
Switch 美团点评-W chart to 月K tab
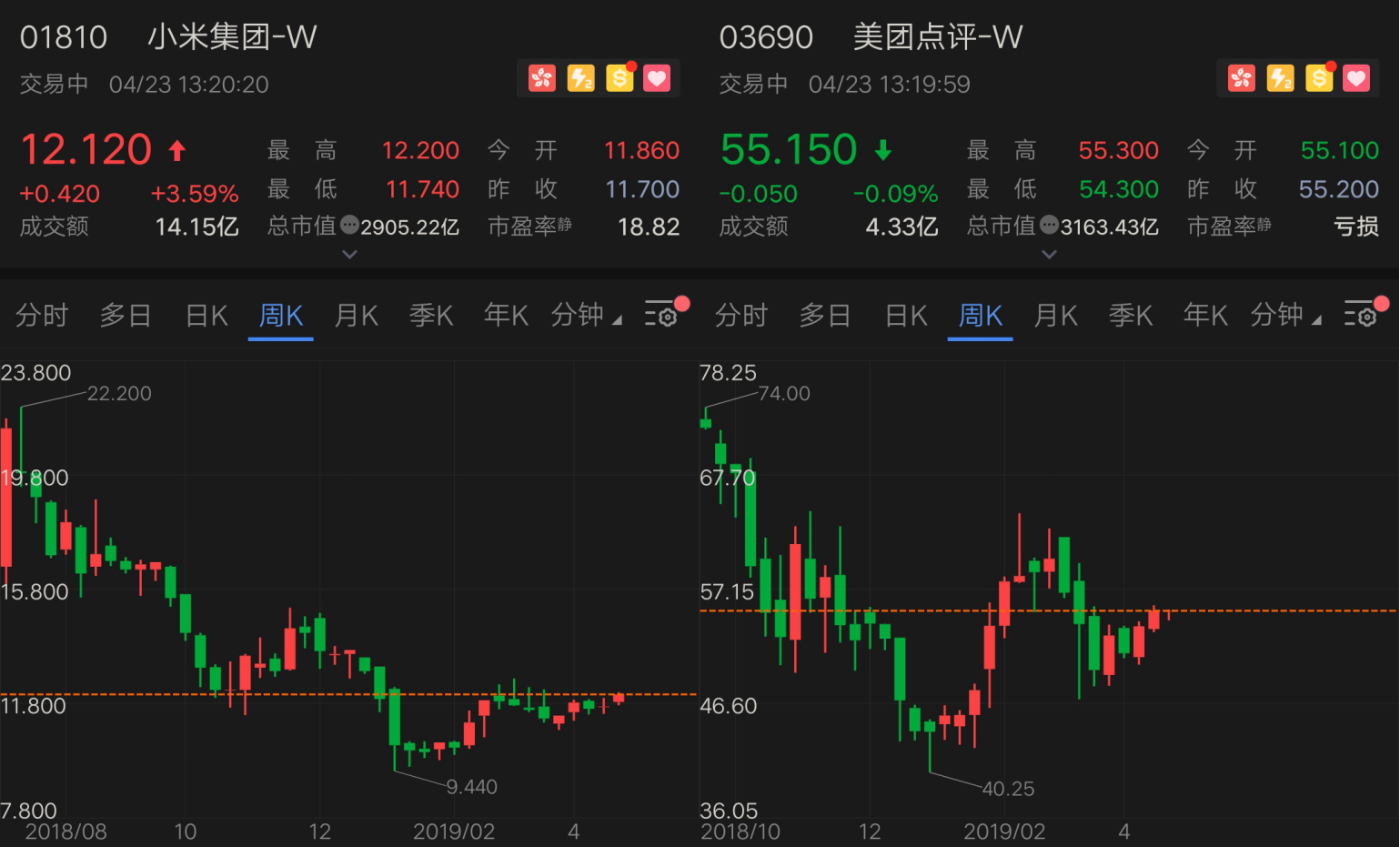point(1056,316)
